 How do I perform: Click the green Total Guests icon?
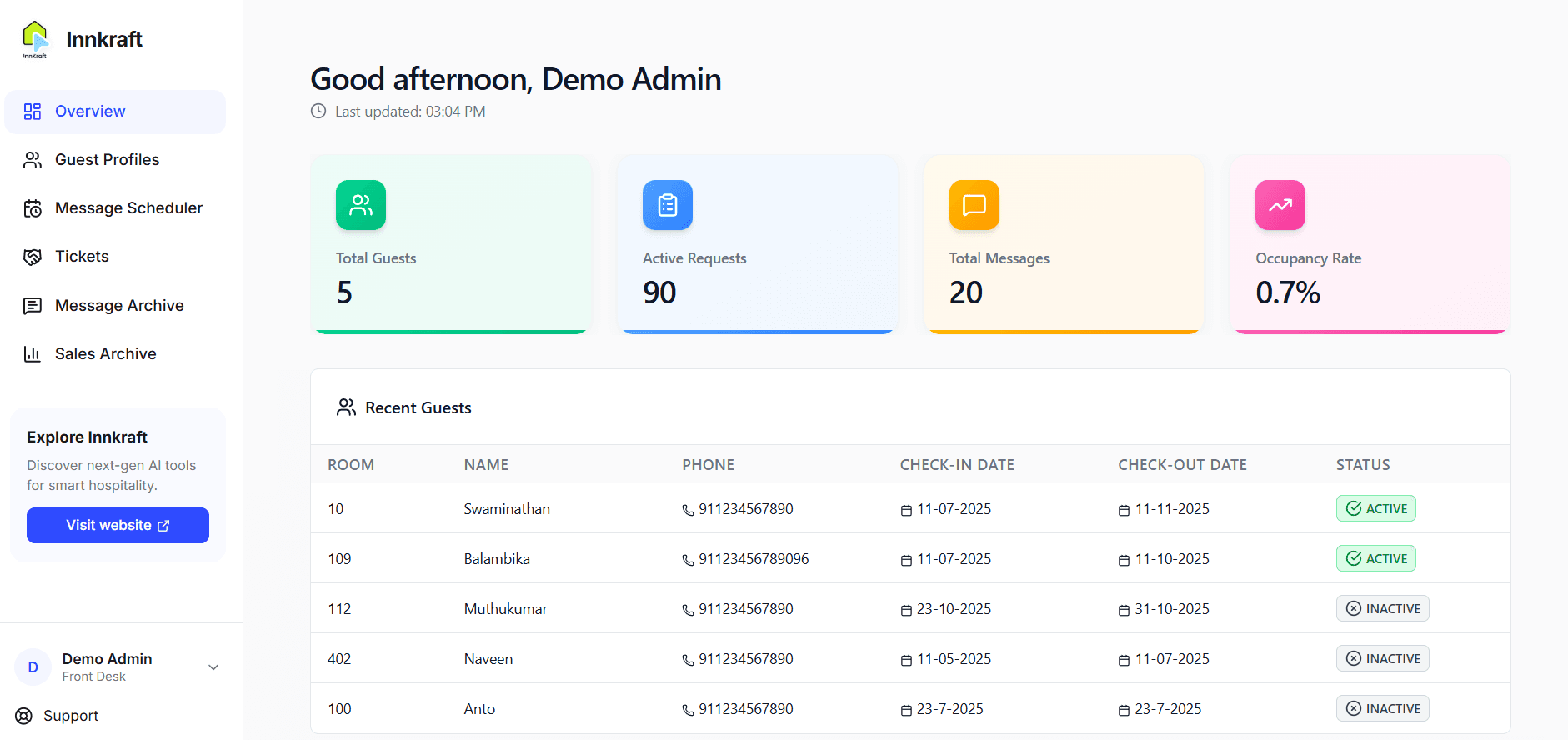point(361,205)
